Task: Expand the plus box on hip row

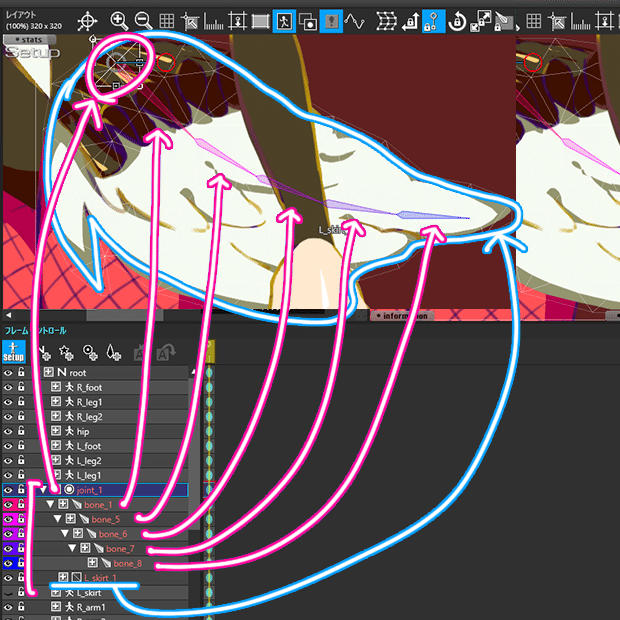Action: 56,431
